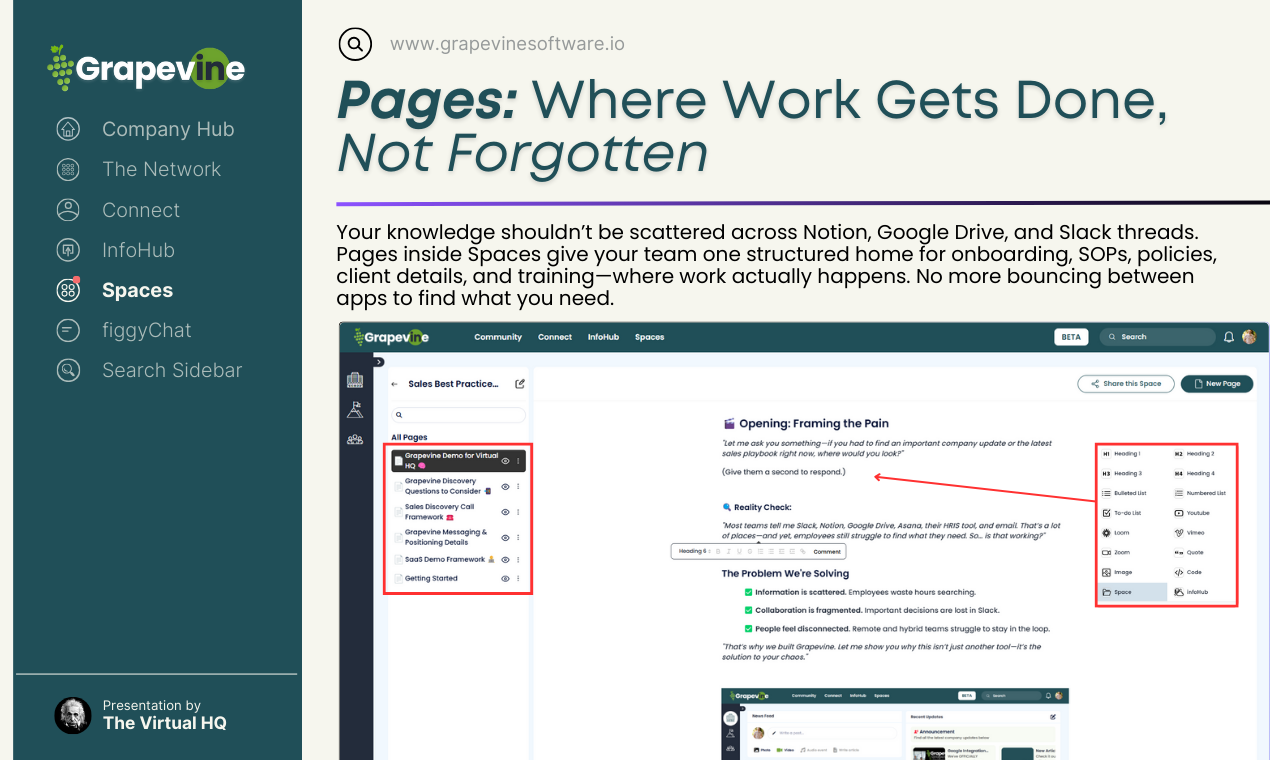Open options menu for Grapevine Messaging & Positioning
Viewport: 1270px width, 760px height.
point(518,538)
